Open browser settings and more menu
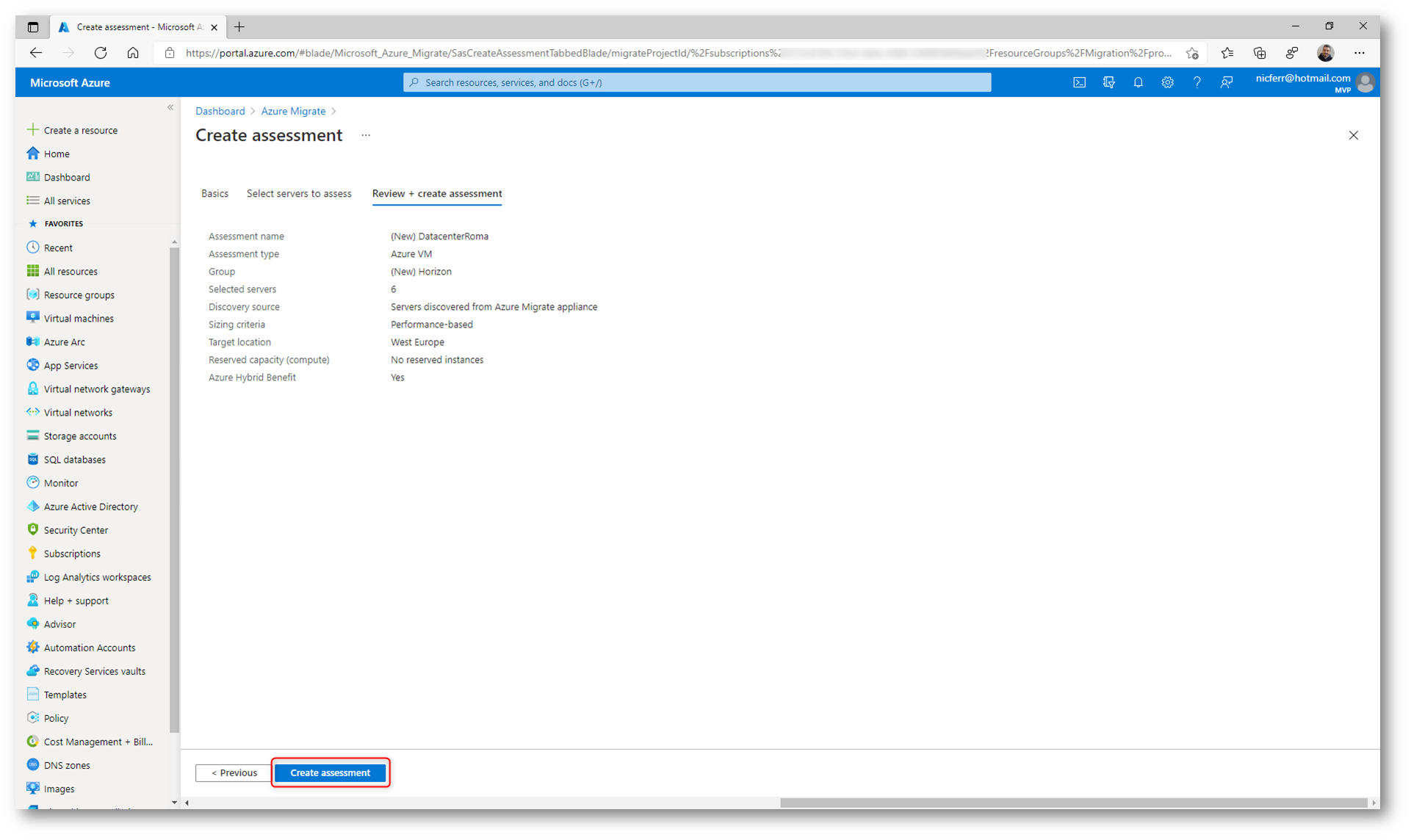 click(1360, 53)
